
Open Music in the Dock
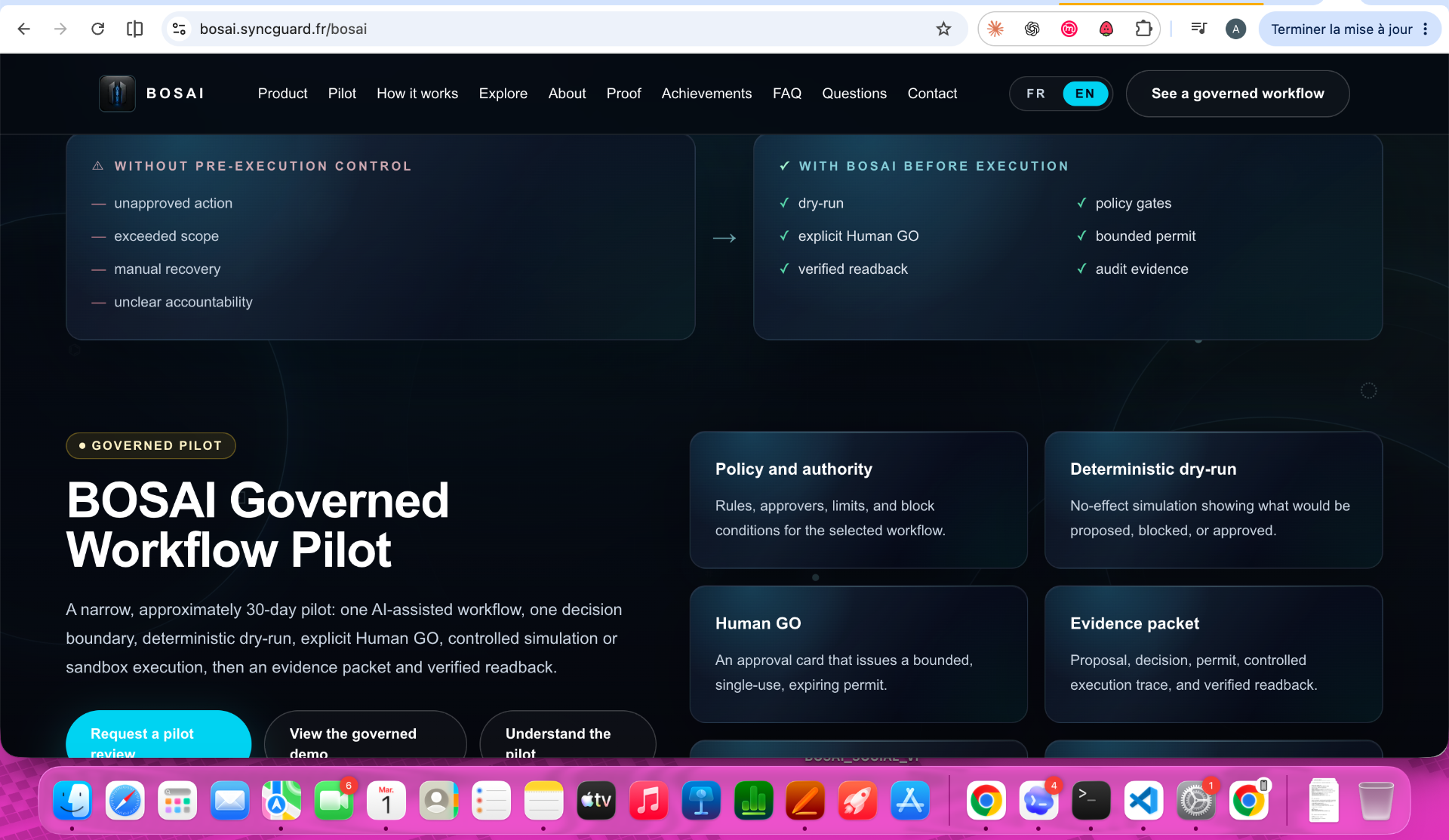[x=648, y=800]
